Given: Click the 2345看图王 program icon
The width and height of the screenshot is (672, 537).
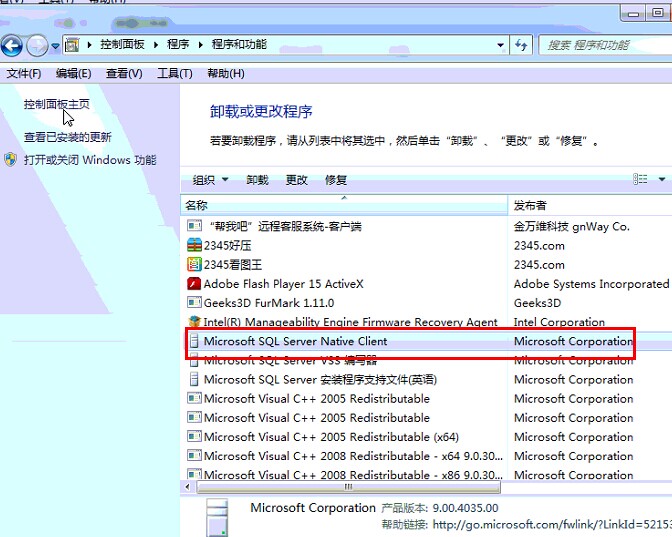Looking at the screenshot, I should (194, 264).
